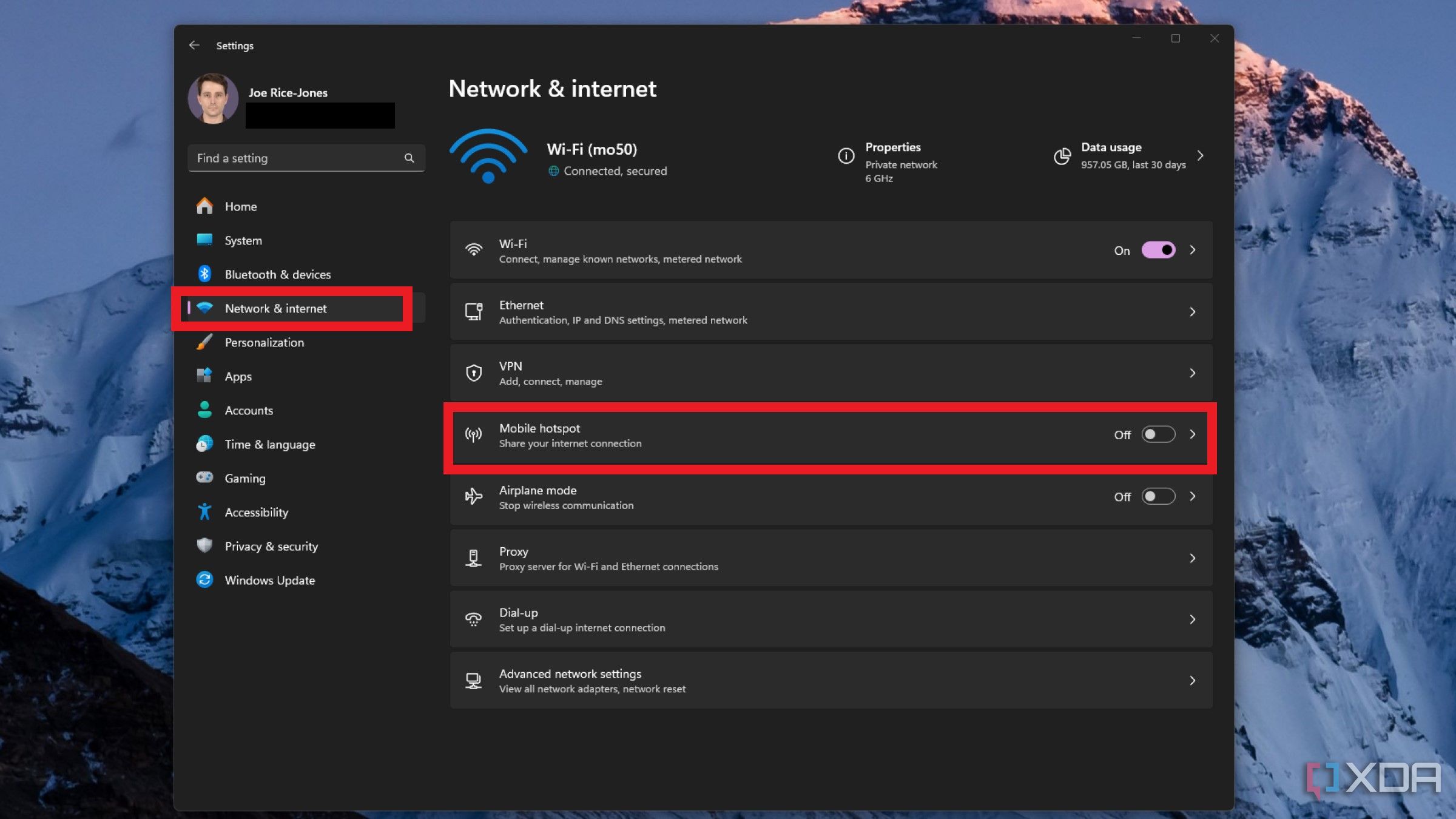Viewport: 1456px width, 819px height.
Task: Click the Wi-Fi icon in network list
Action: (473, 249)
